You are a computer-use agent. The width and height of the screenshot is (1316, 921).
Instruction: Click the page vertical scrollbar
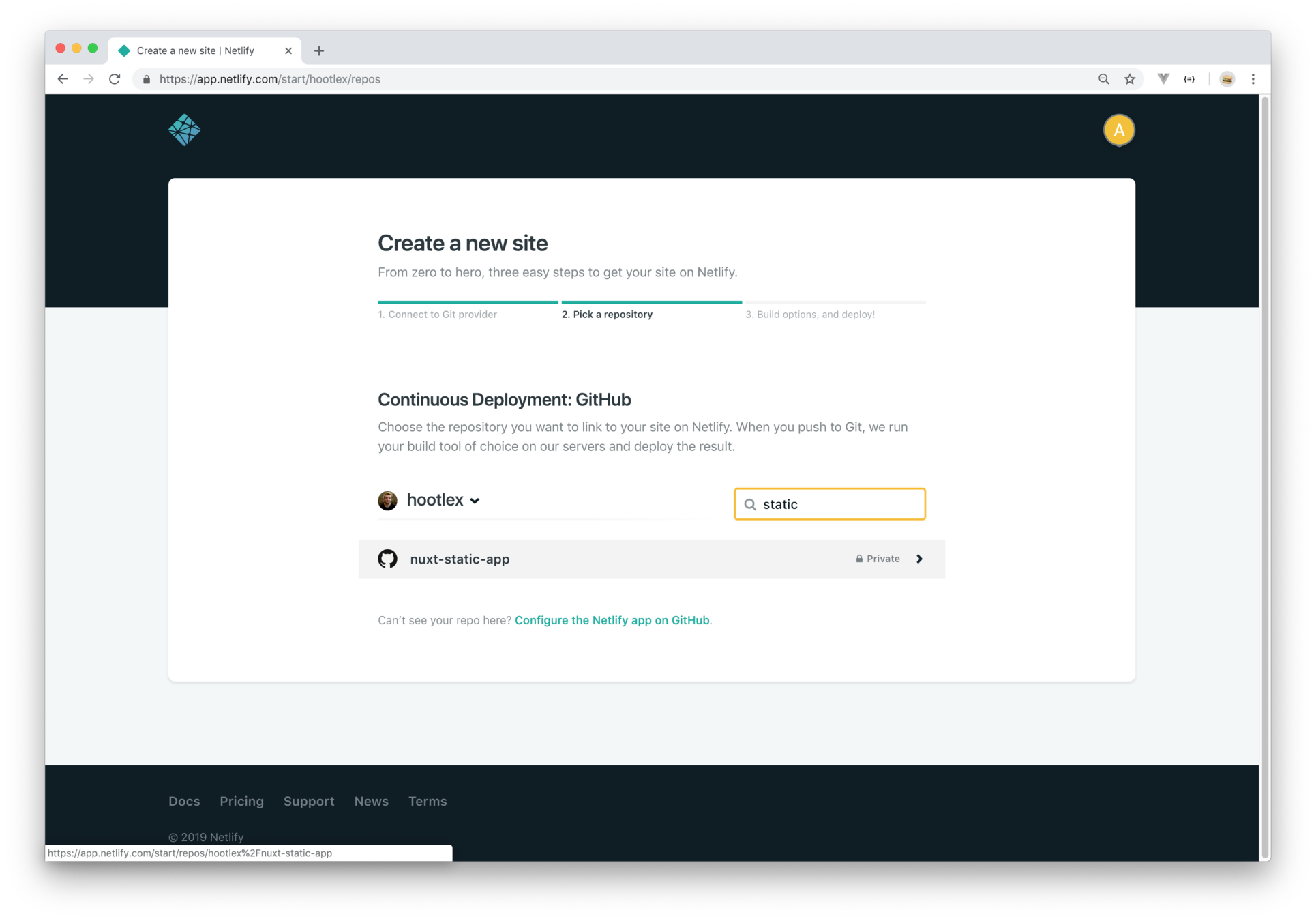click(x=1265, y=478)
